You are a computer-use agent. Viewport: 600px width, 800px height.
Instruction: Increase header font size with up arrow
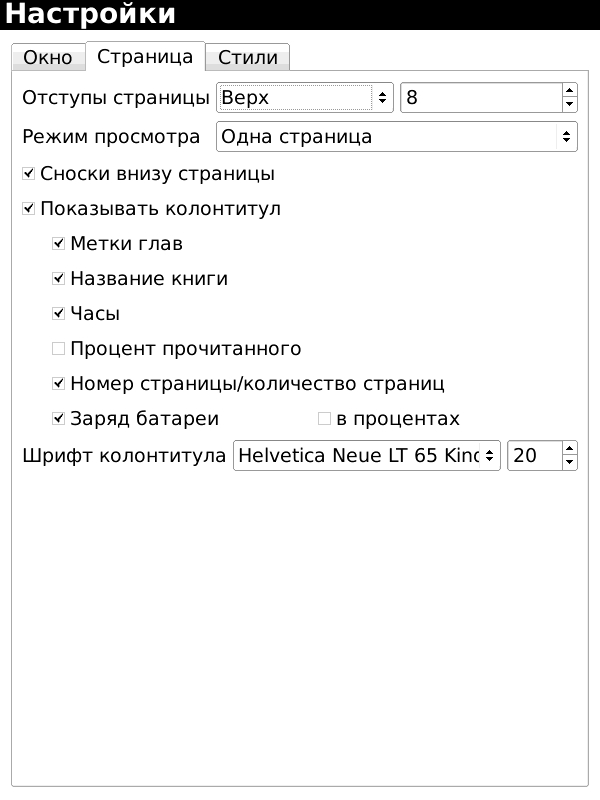[569, 449]
